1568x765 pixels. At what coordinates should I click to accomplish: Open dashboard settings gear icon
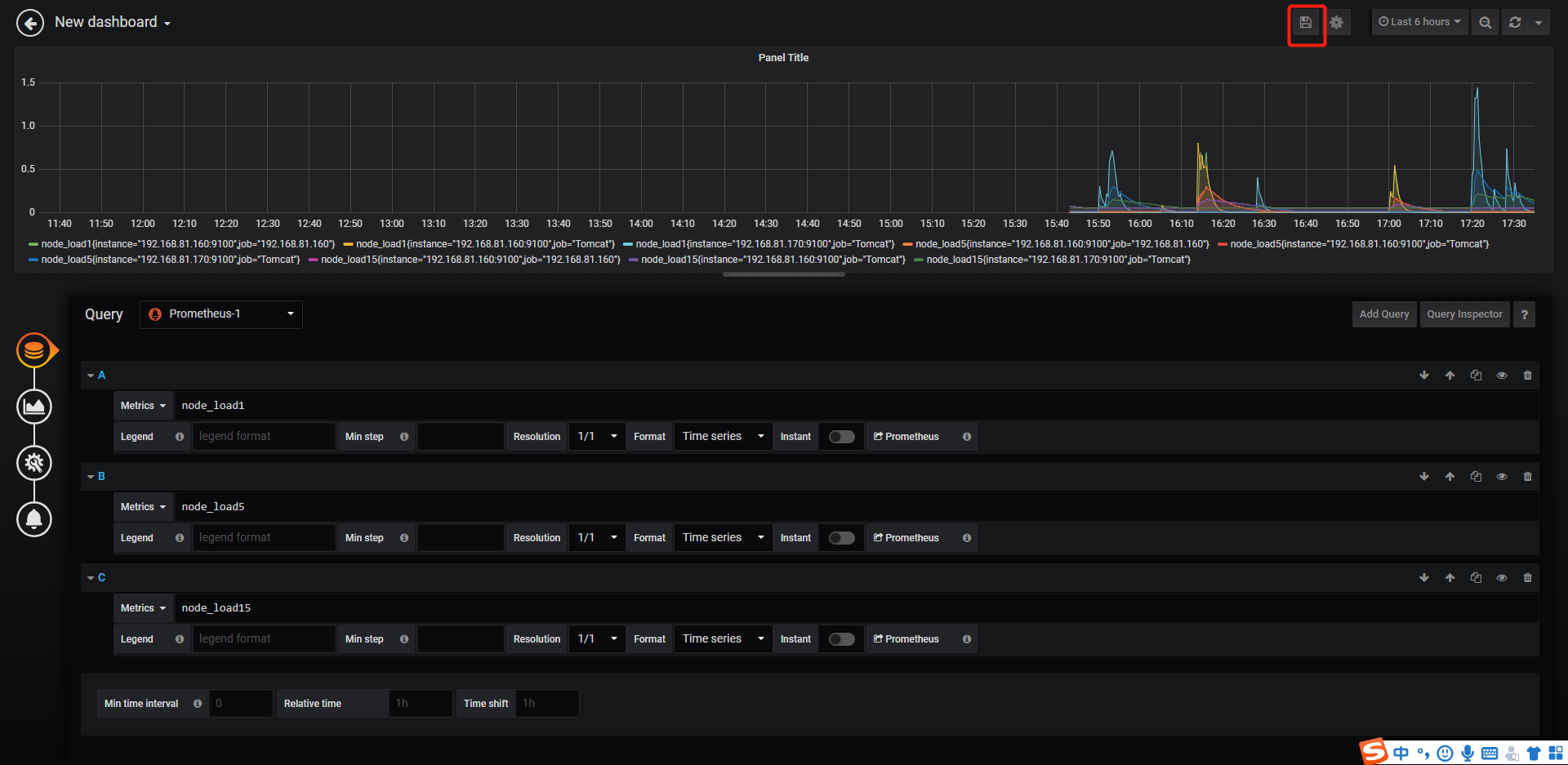(x=1337, y=23)
